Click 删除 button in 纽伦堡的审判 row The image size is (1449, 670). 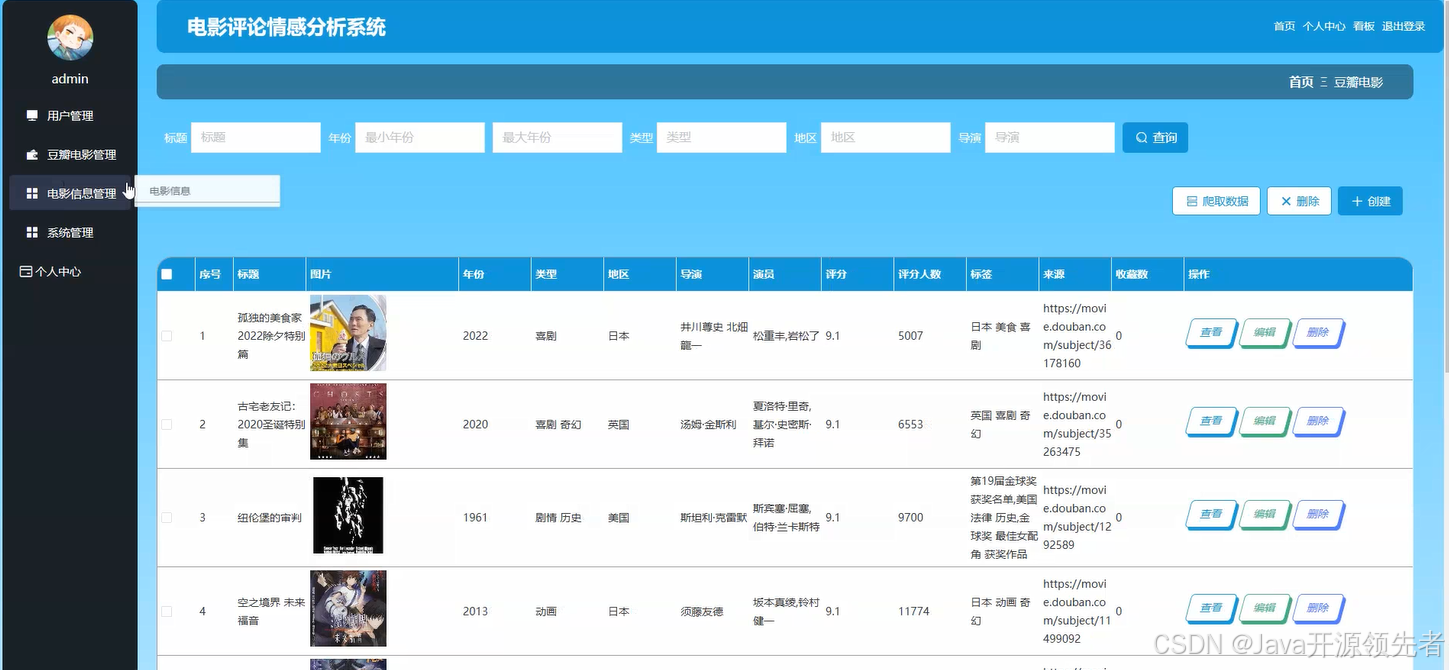click(1318, 514)
